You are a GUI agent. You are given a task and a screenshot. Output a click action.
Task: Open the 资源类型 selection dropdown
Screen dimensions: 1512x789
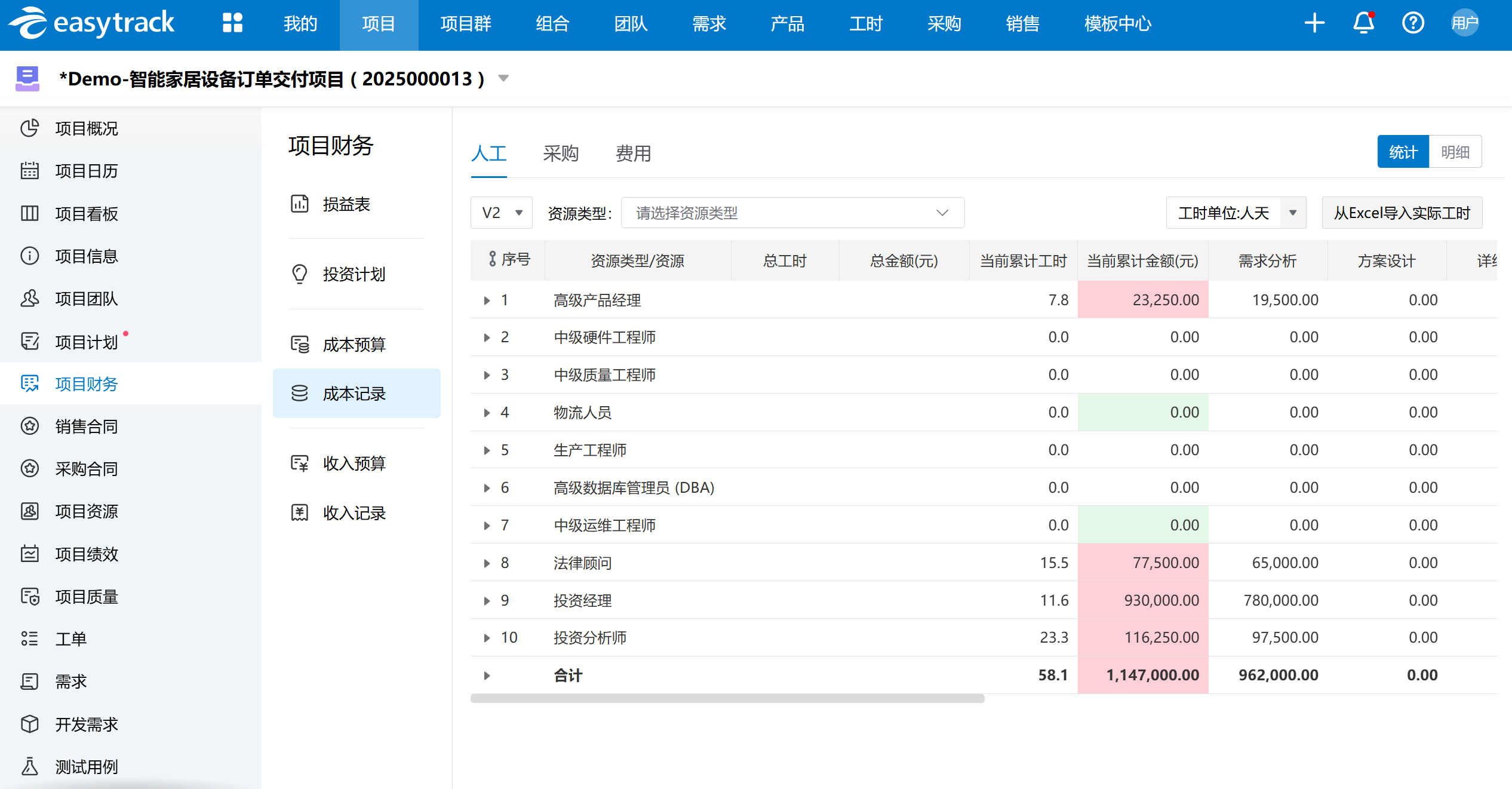click(792, 213)
